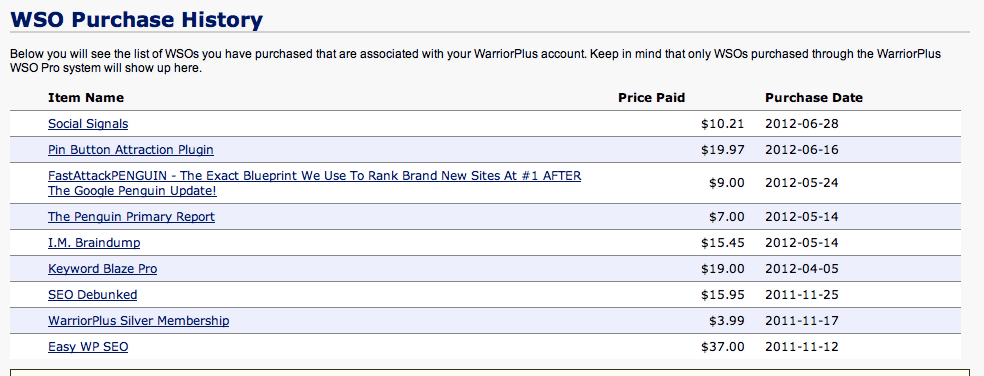
Task: Click the 2012-05-14 date for I.M. Braindump
Action: [802, 242]
